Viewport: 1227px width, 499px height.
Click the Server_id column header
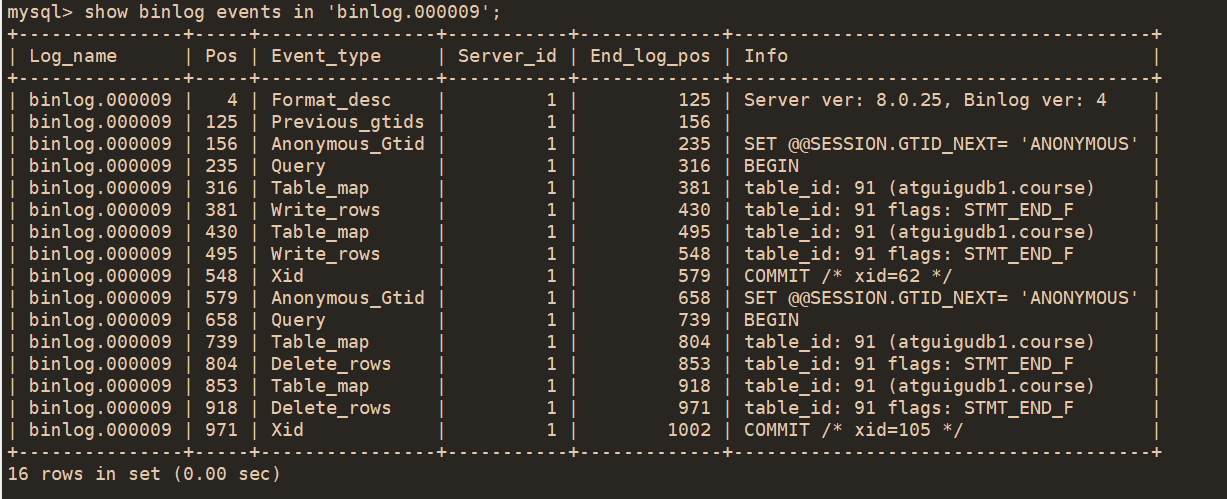pos(507,56)
